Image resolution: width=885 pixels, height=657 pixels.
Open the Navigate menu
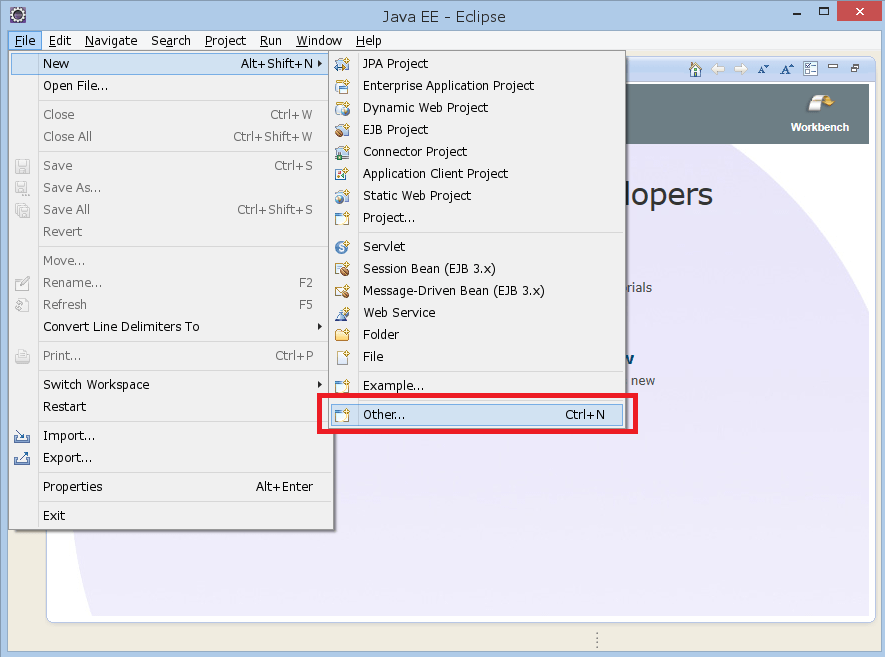point(111,41)
